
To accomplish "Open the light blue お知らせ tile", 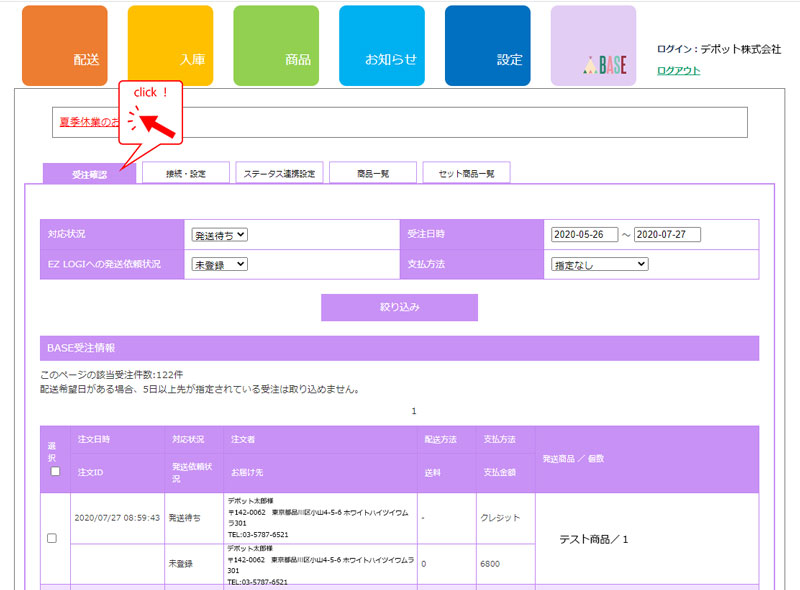I will click(381, 45).
